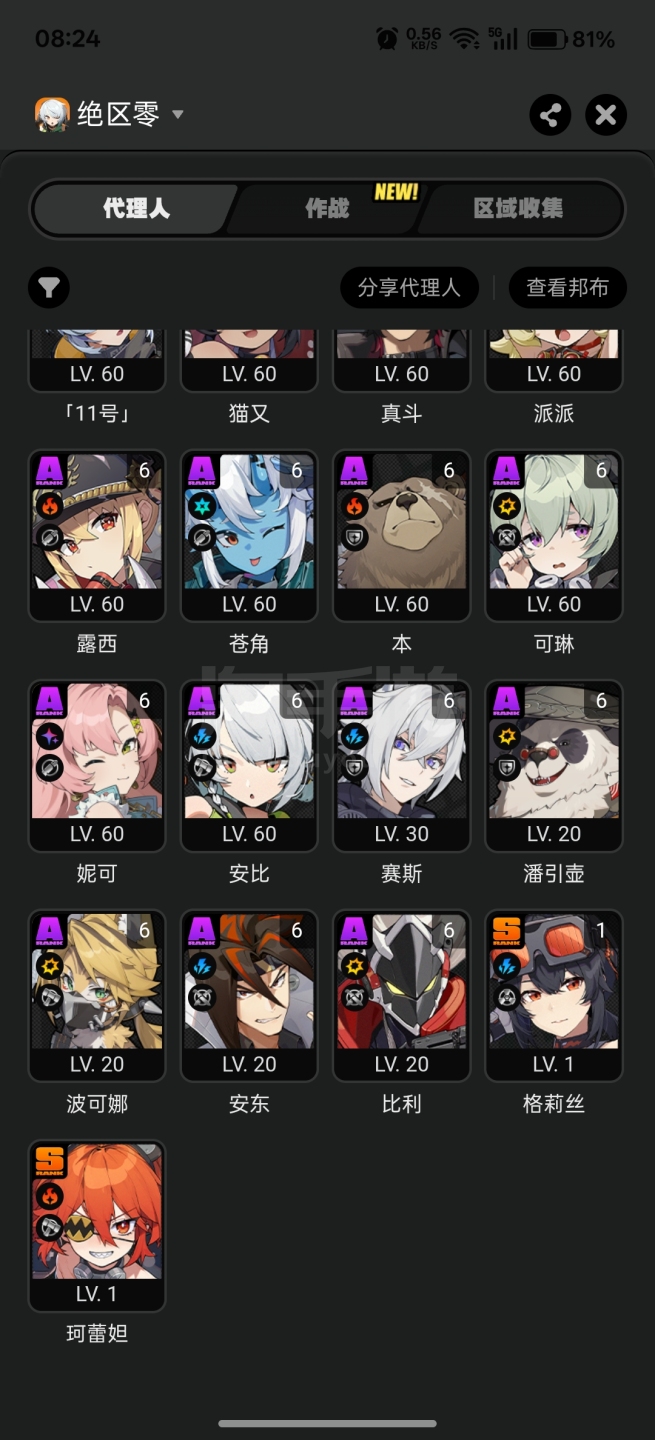Select the 代理人 tab
Image resolution: width=655 pixels, height=1440 pixels.
pos(136,208)
